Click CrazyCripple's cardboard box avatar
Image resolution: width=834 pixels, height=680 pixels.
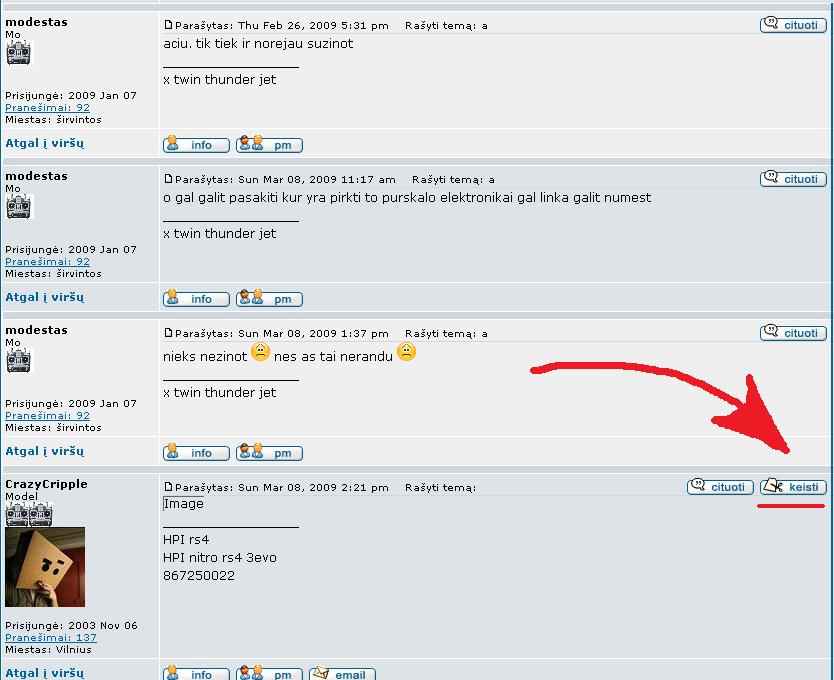tap(45, 567)
